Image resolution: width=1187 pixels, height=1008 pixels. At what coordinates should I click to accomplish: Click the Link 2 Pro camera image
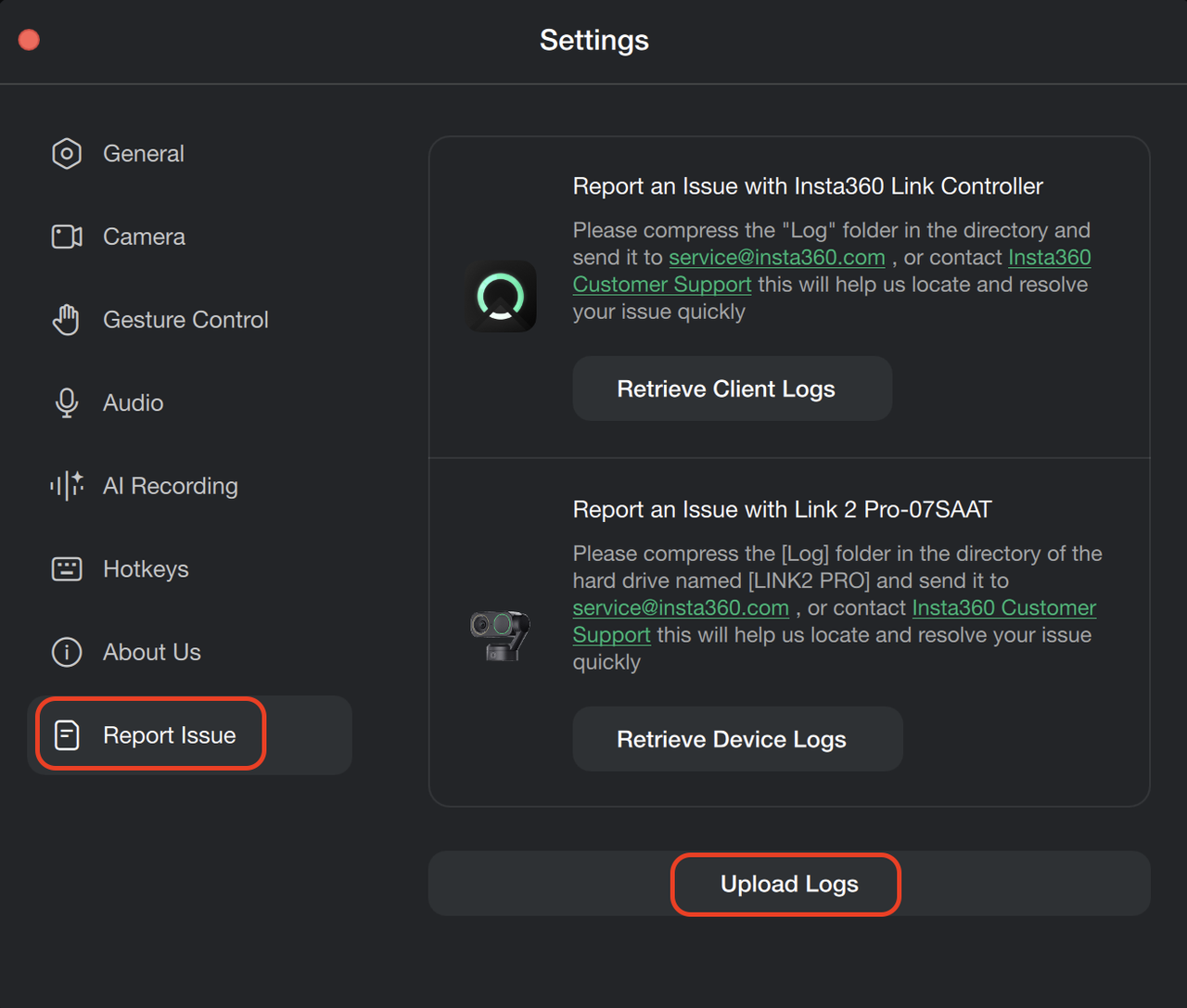click(x=501, y=634)
